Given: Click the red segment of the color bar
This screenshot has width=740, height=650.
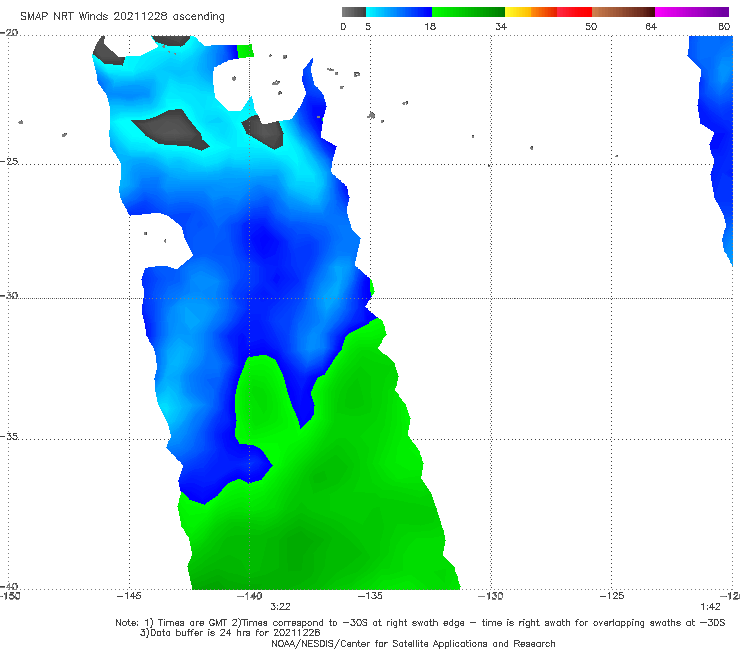Looking at the screenshot, I should (574, 12).
